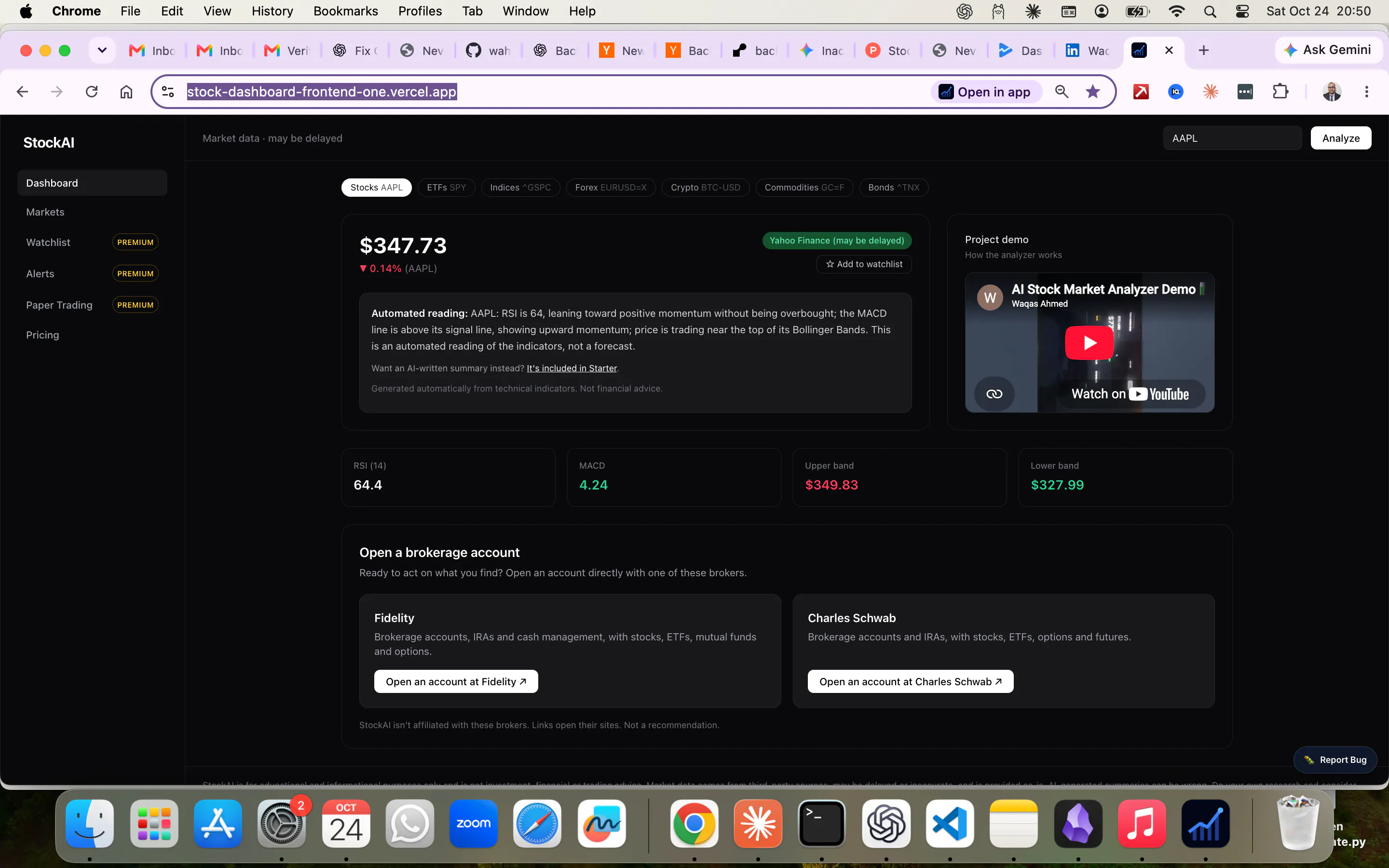Play the AI Stock Market Analyzer Demo video
The width and height of the screenshot is (1389, 868).
pyautogui.click(x=1089, y=343)
